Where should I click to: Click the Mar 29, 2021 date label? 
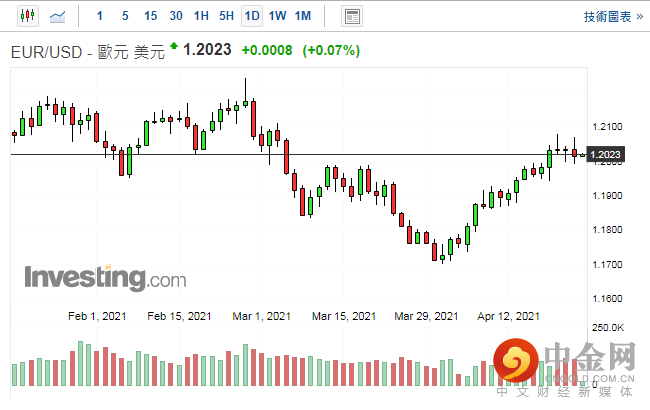click(x=426, y=316)
